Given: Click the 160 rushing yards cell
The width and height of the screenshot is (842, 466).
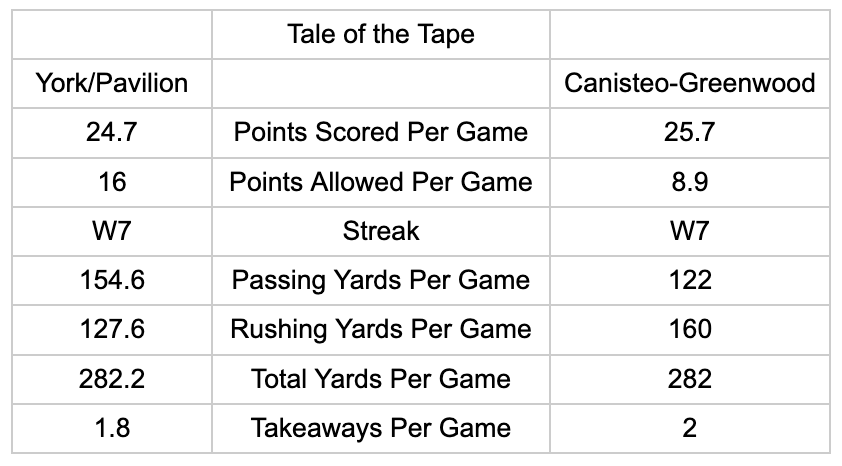Looking at the screenshot, I should (689, 330).
